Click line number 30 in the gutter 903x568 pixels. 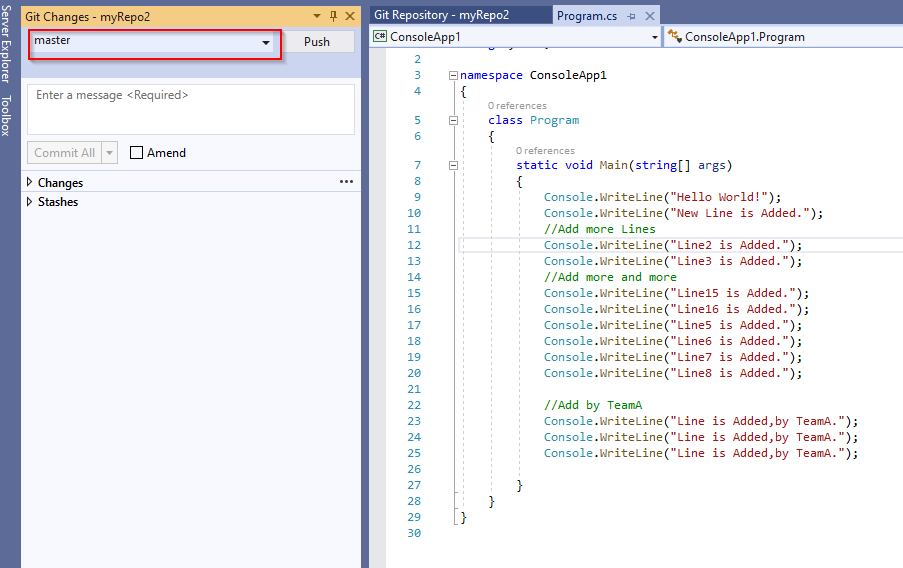[x=414, y=533]
